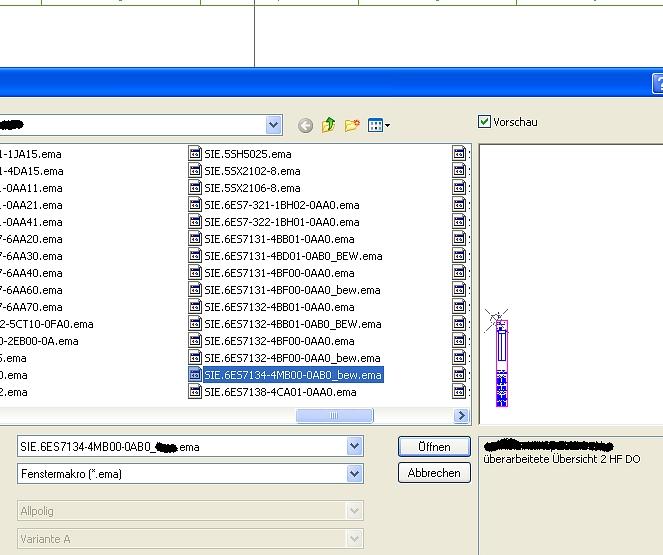The width and height of the screenshot is (663, 555).
Task: Click icon of SIE.6ES7131-4BD01-0AB0_BEW.ema
Action: coord(195,255)
